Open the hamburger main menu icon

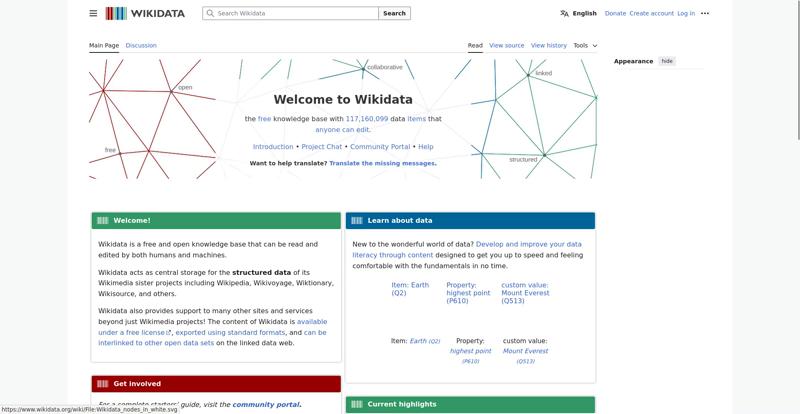click(x=93, y=13)
